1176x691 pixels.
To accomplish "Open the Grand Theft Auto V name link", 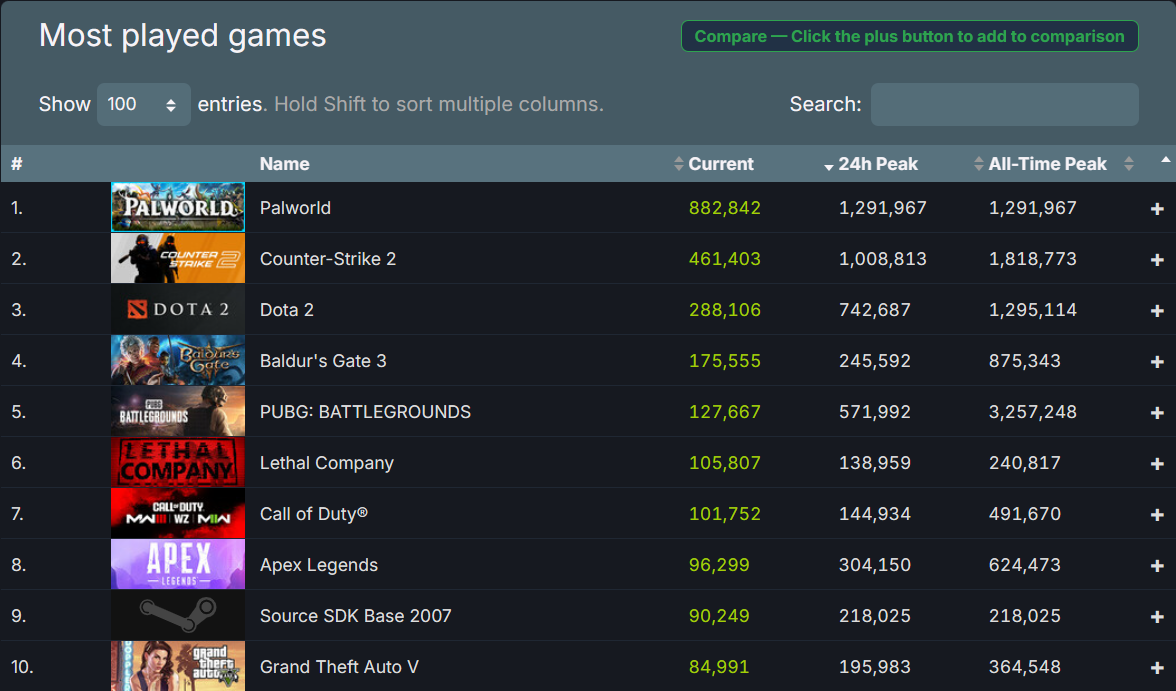I will 339,667.
